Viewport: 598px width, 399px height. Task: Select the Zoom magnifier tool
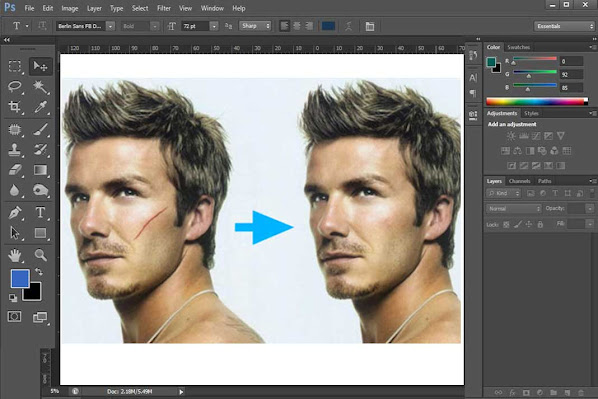[x=40, y=254]
